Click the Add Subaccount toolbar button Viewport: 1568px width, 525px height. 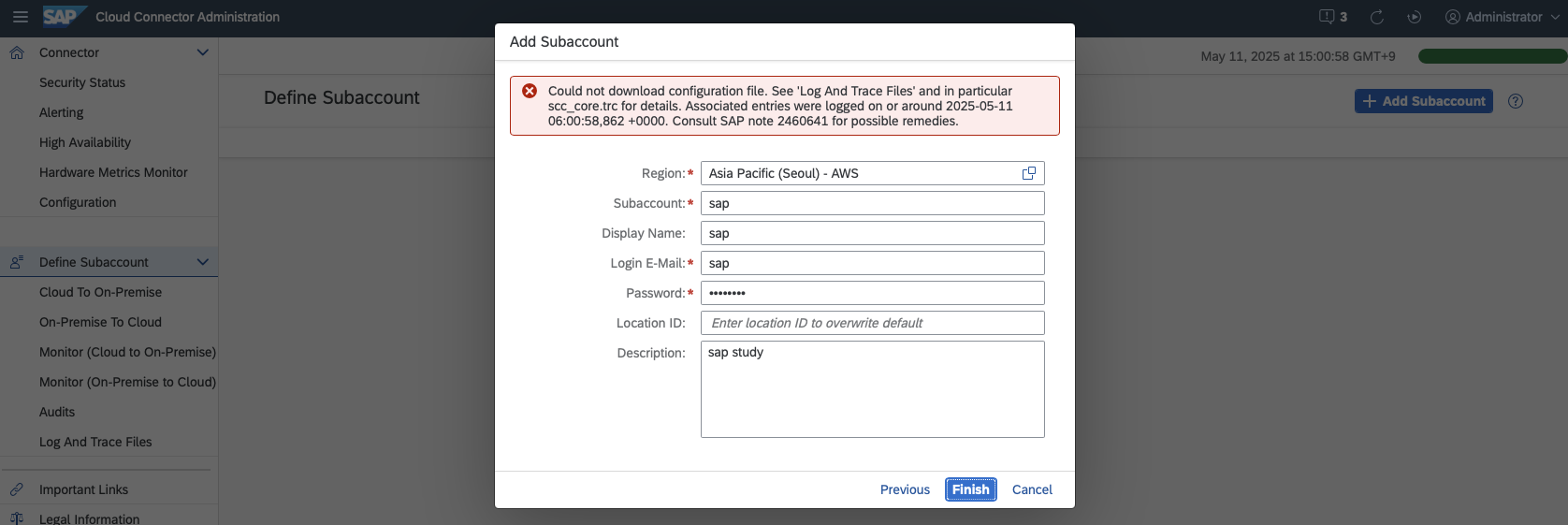(1423, 101)
